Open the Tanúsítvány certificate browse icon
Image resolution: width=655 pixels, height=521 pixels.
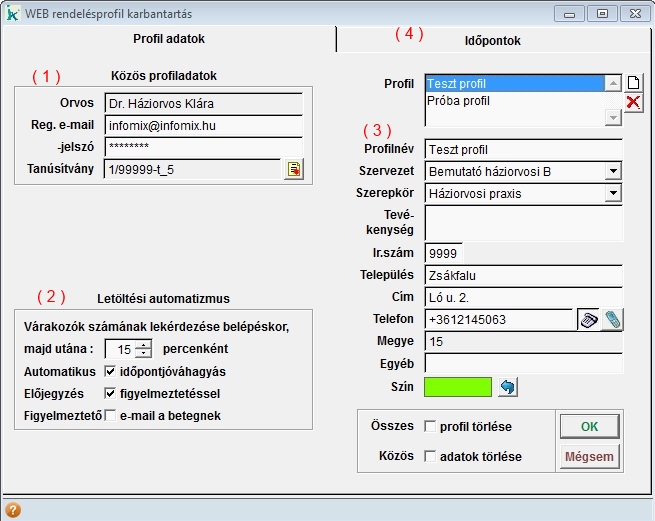[x=293, y=169]
